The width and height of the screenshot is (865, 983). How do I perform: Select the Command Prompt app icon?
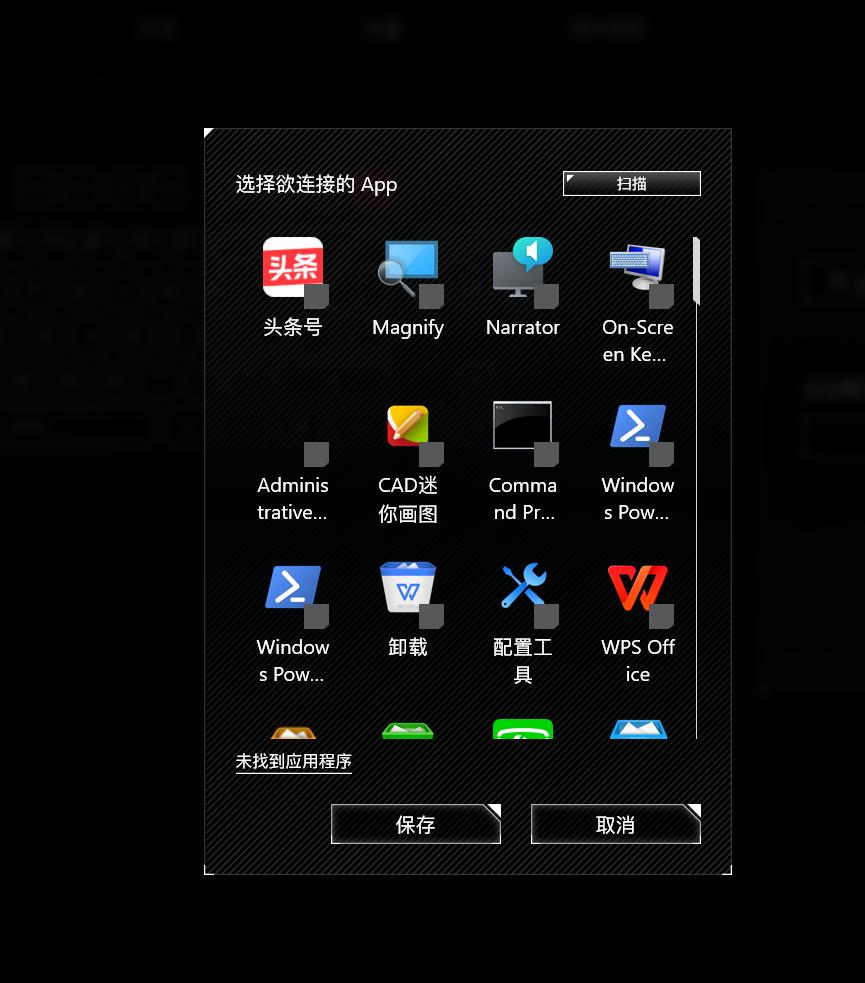[523, 424]
